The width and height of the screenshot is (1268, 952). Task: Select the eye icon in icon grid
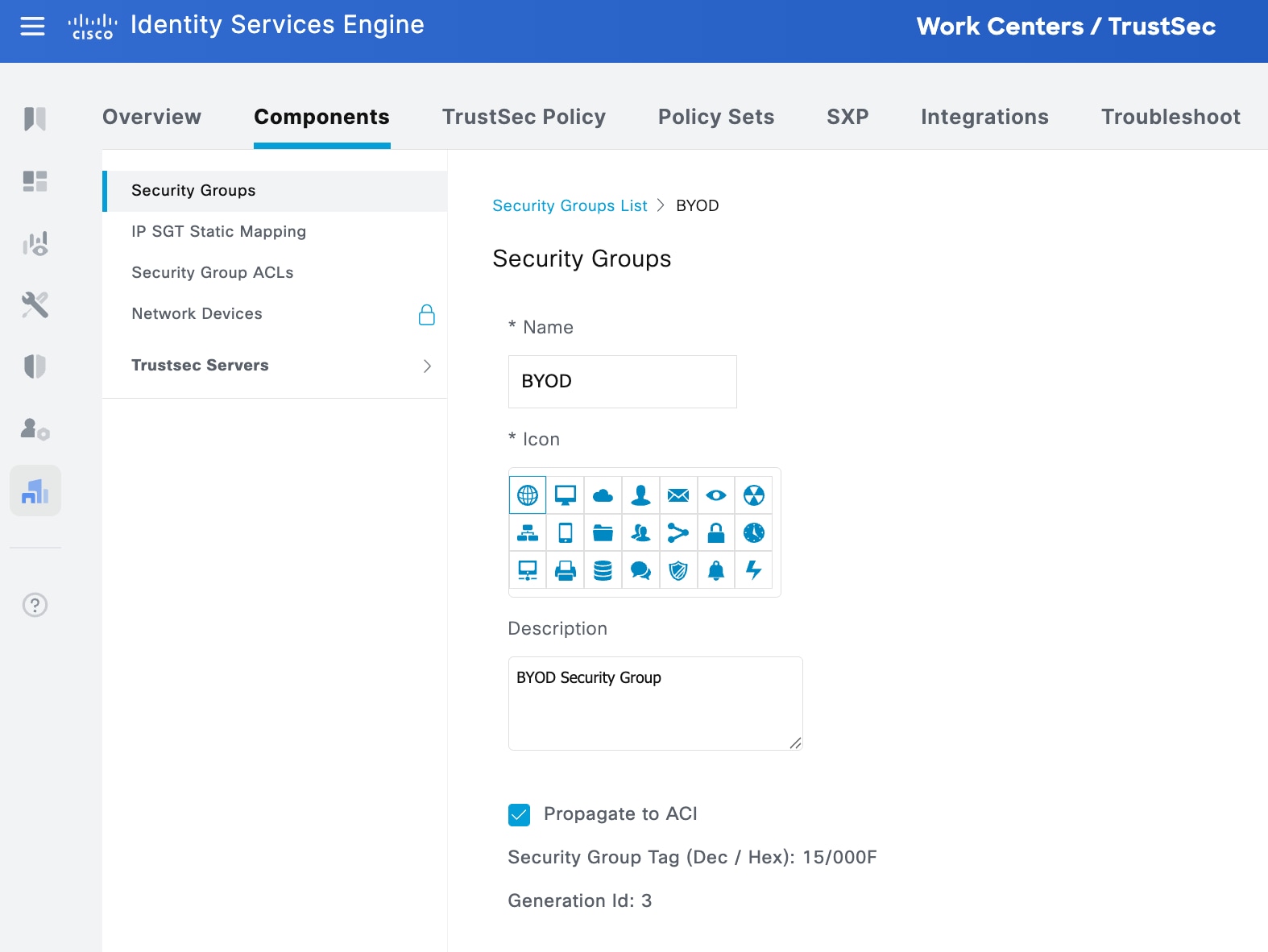[x=716, y=495]
